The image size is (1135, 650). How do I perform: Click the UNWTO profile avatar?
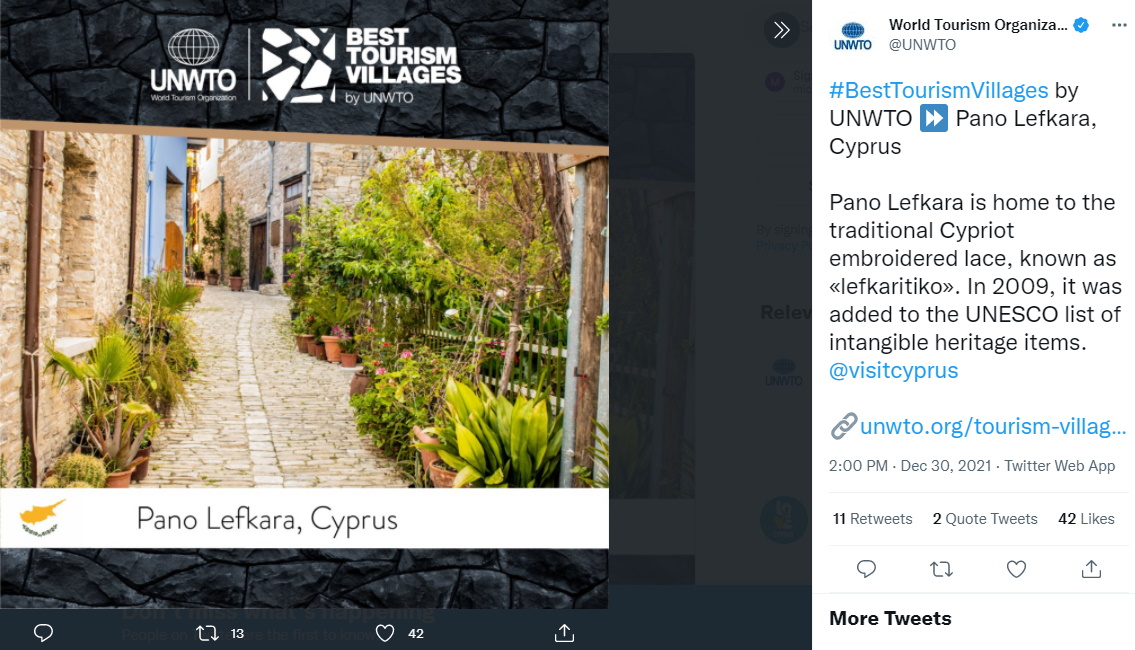click(x=853, y=35)
